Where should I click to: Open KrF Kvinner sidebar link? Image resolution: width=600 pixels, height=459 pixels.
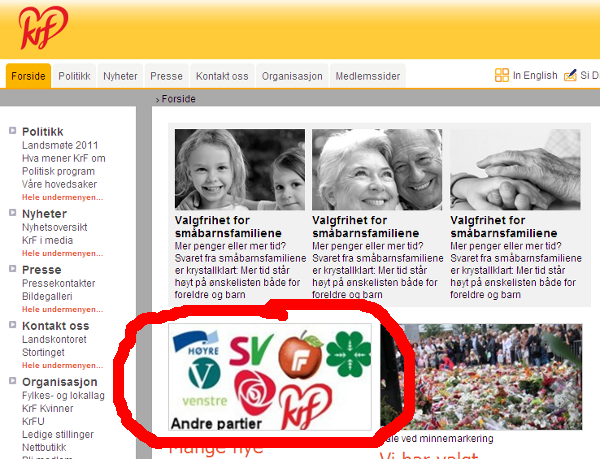[x=47, y=409]
